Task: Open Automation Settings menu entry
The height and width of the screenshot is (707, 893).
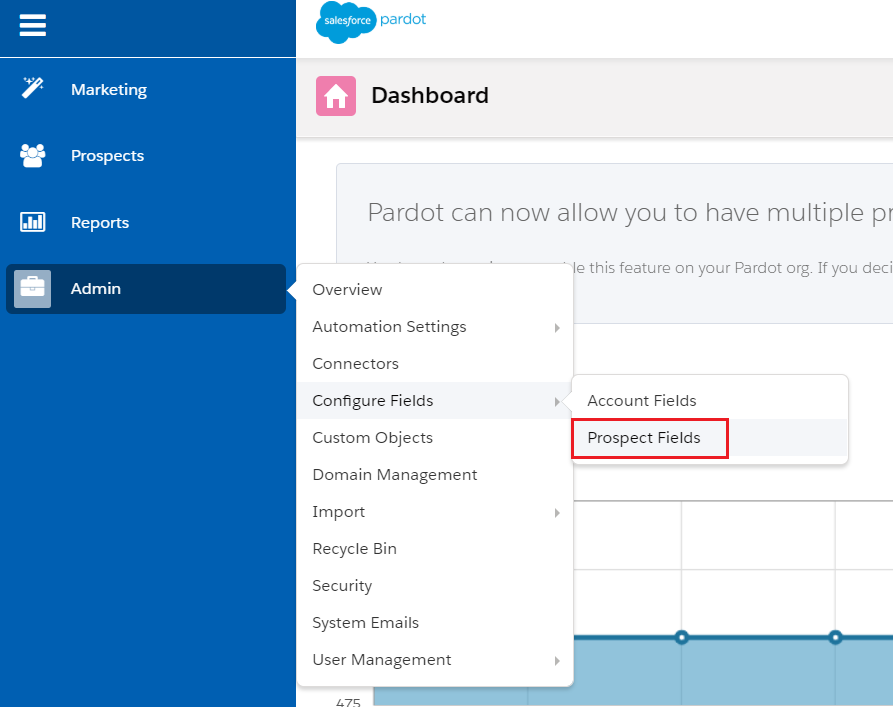Action: pos(435,326)
